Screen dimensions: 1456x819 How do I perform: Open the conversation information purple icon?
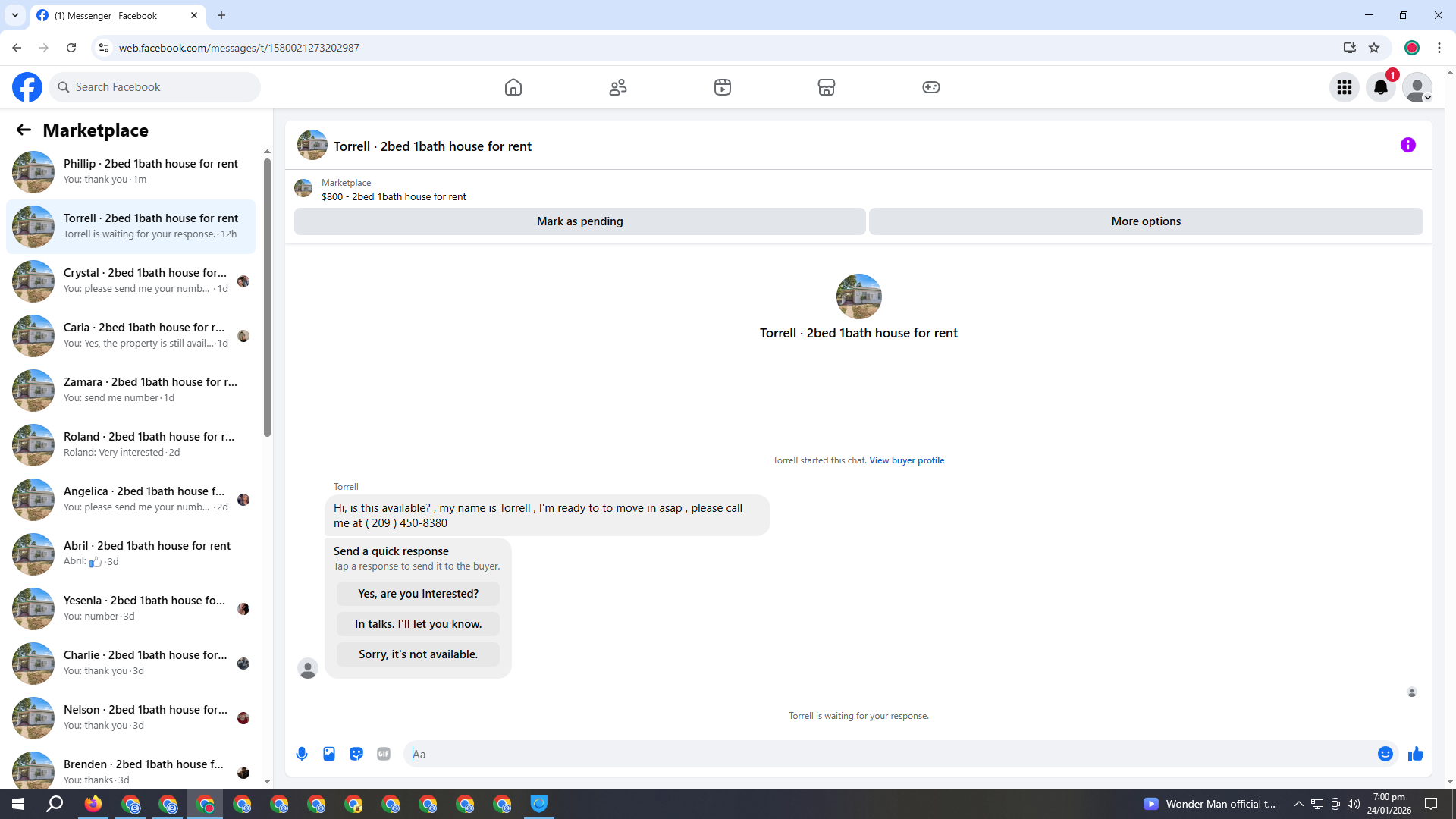[1407, 145]
